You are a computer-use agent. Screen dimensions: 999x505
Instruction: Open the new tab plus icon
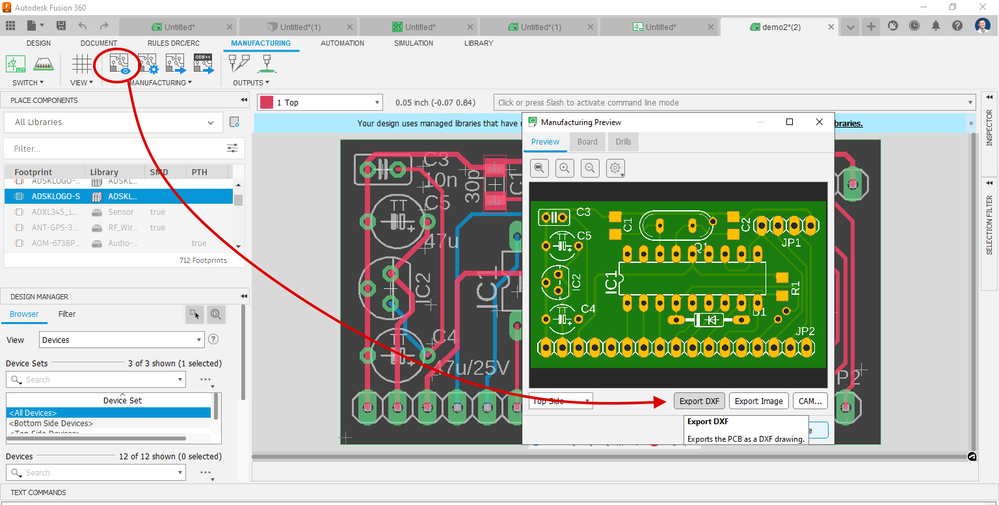coord(871,27)
